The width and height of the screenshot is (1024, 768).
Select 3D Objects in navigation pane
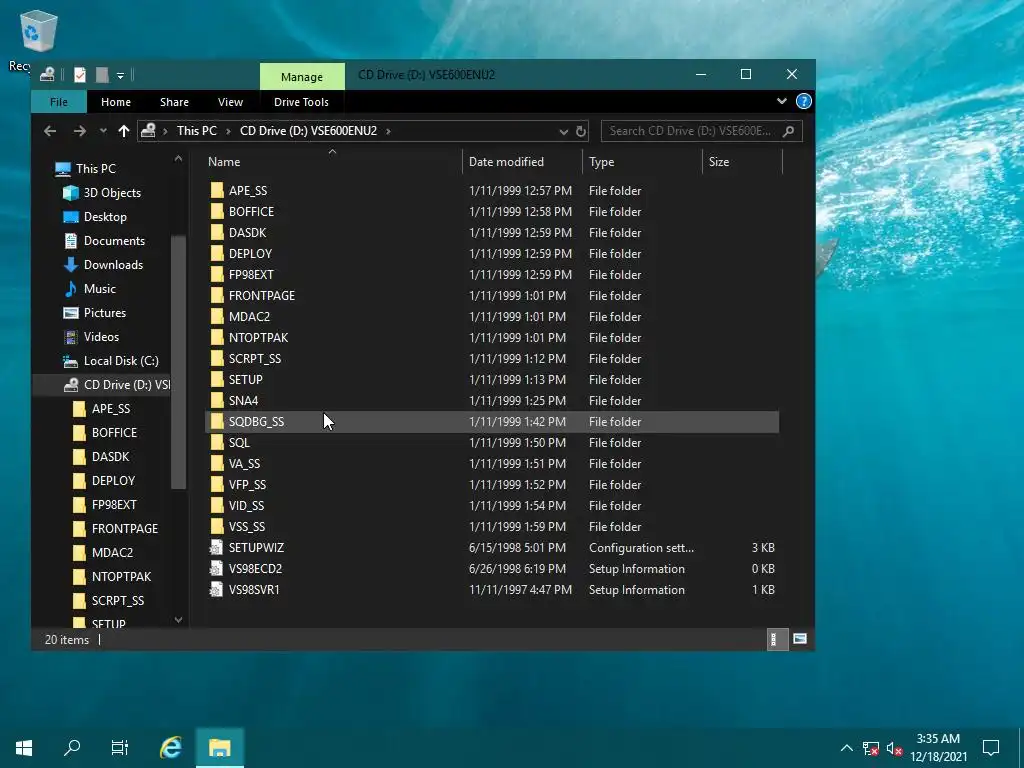tap(112, 193)
